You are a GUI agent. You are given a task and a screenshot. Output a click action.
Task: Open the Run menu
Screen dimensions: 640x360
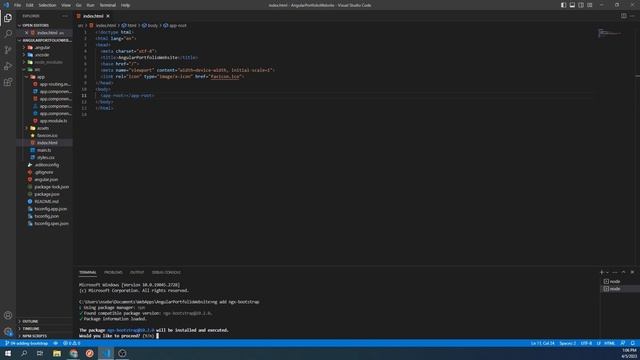(91, 5)
